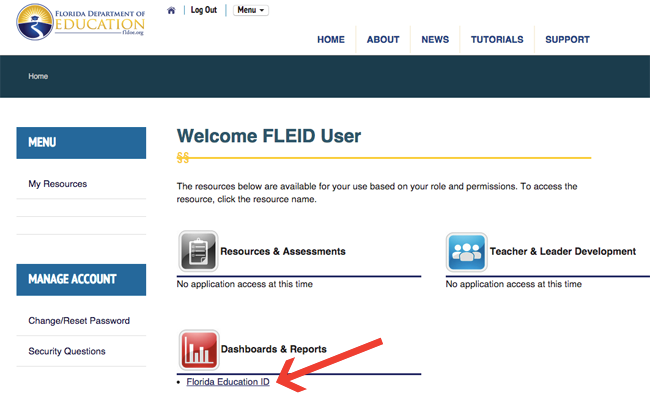The width and height of the screenshot is (650, 402).
Task: Open the Florida Education ID link
Action: coord(228,382)
